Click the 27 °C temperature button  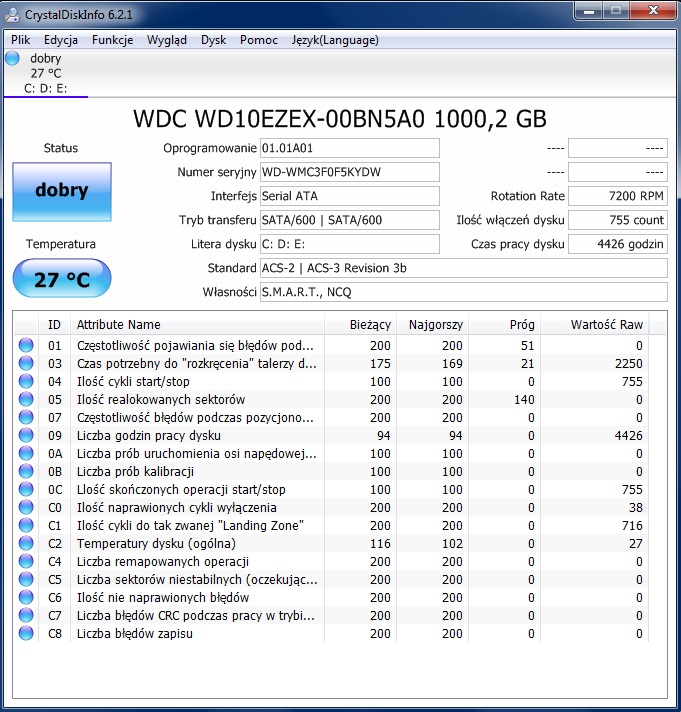click(x=62, y=278)
